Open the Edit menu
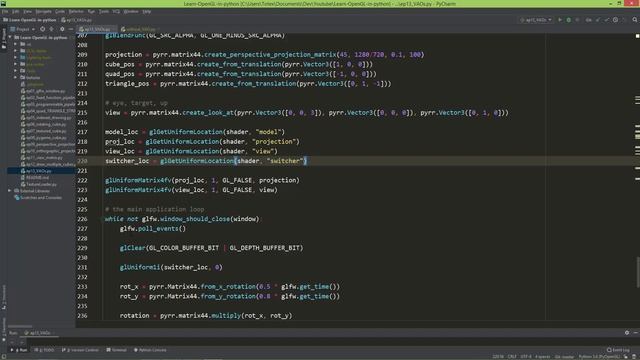 (16, 11)
